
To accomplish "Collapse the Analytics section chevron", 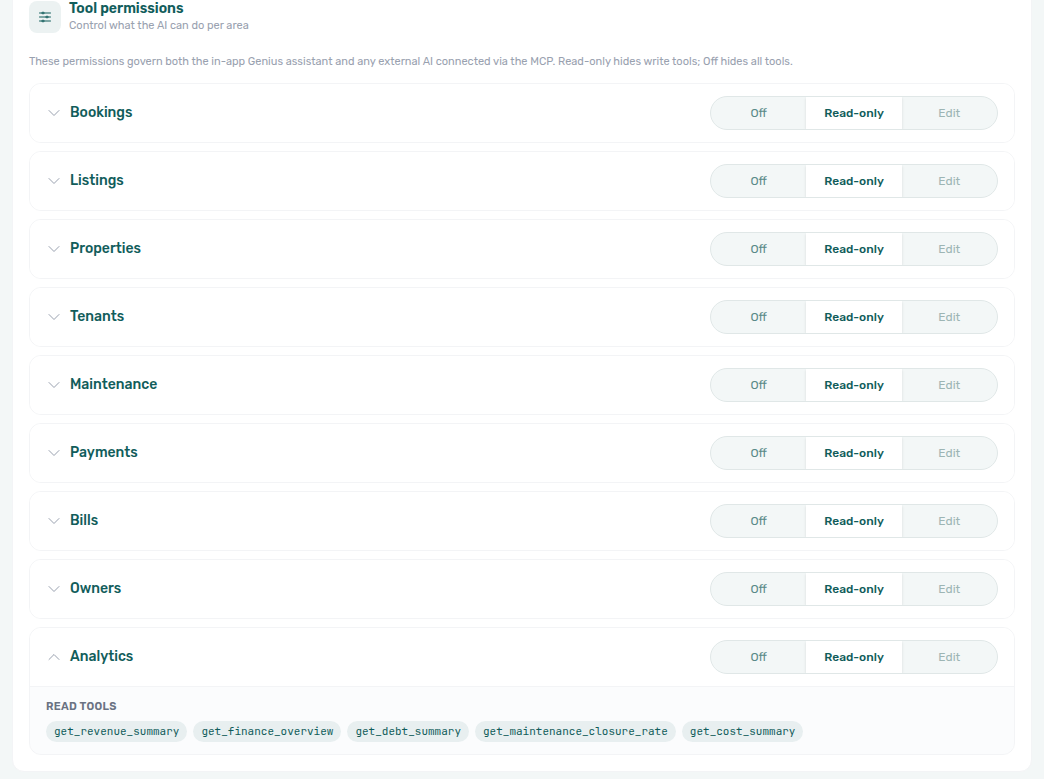I will pos(54,656).
